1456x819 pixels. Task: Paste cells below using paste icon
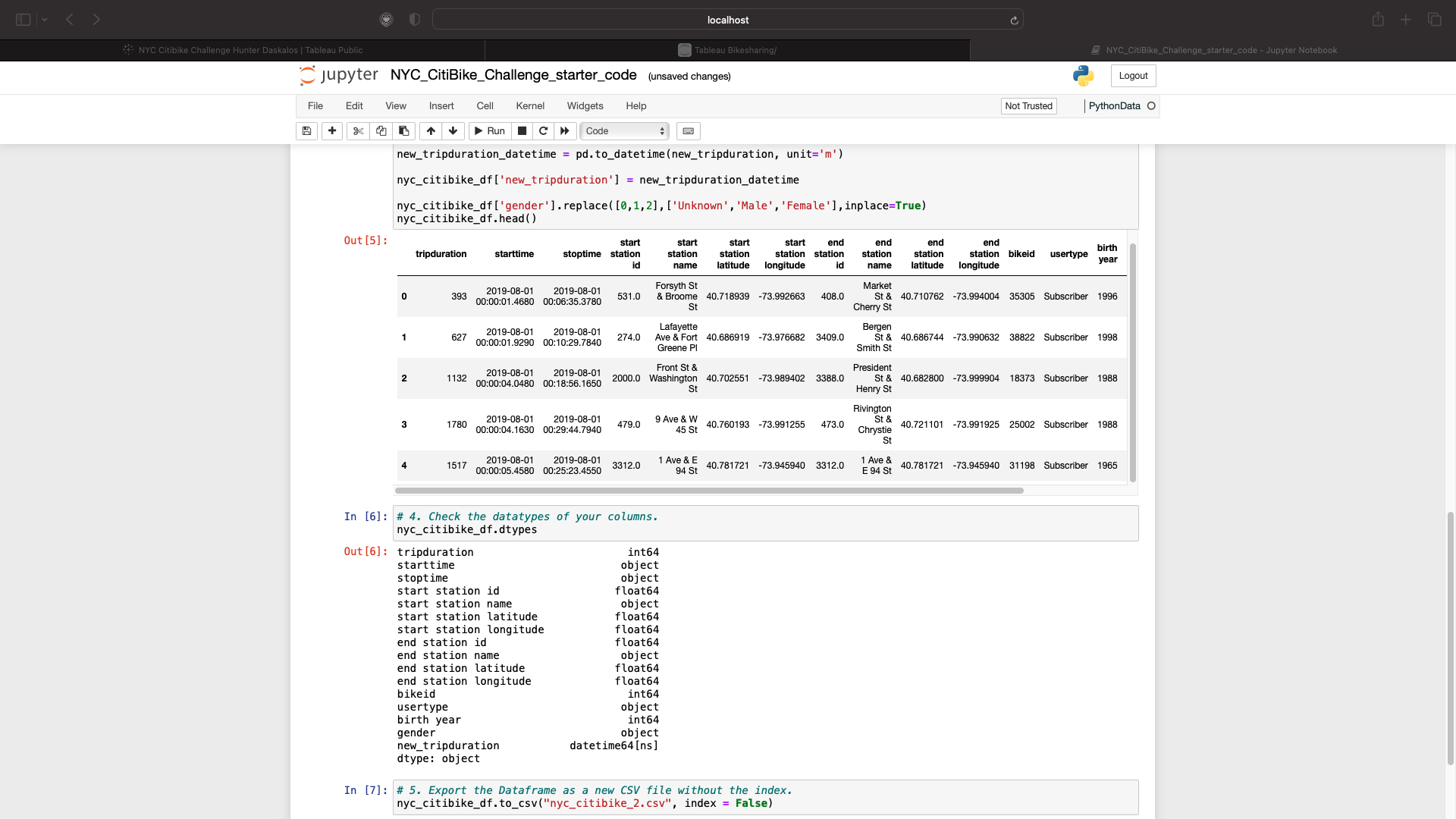click(403, 130)
